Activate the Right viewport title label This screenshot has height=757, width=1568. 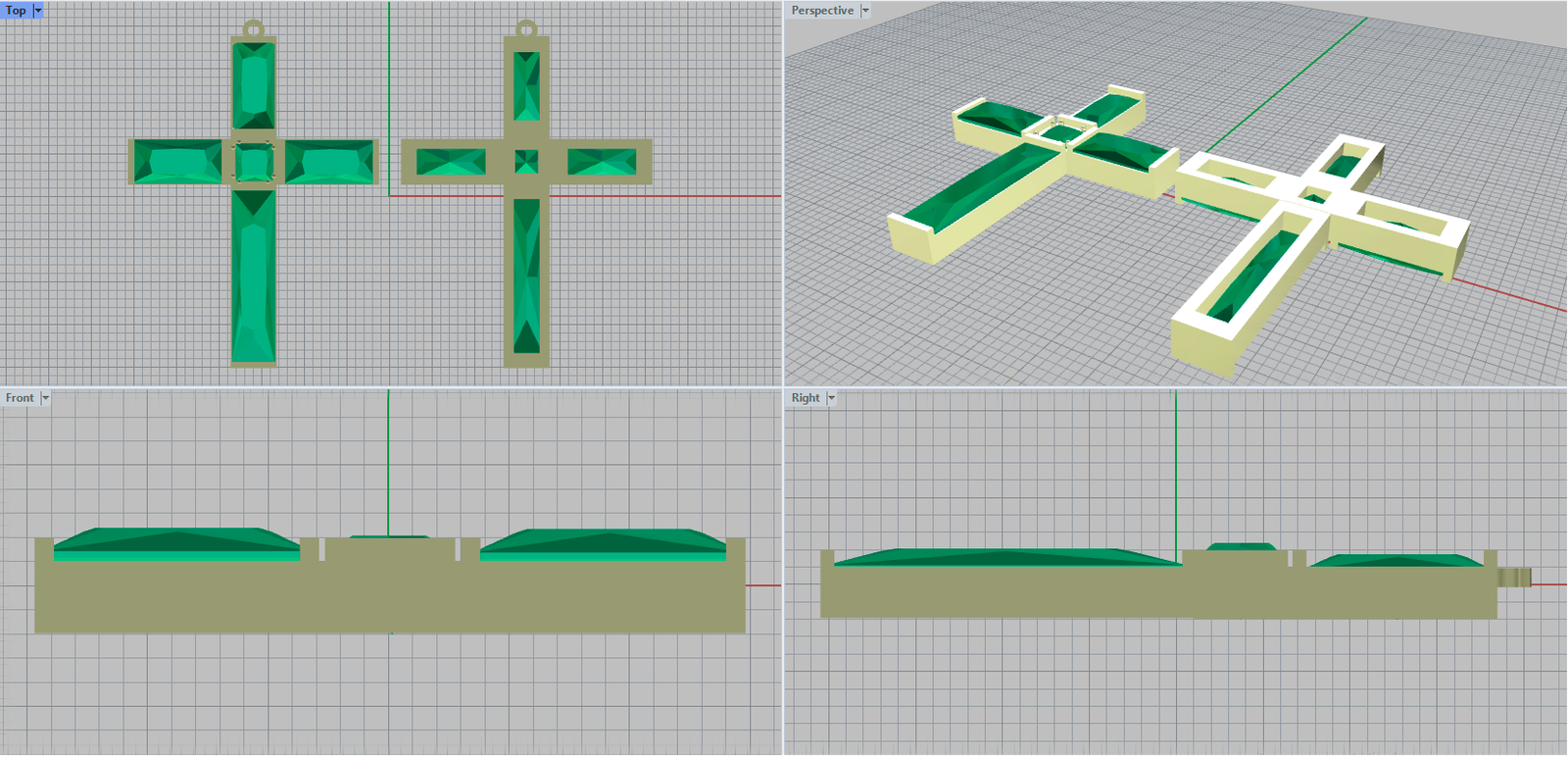coord(806,398)
